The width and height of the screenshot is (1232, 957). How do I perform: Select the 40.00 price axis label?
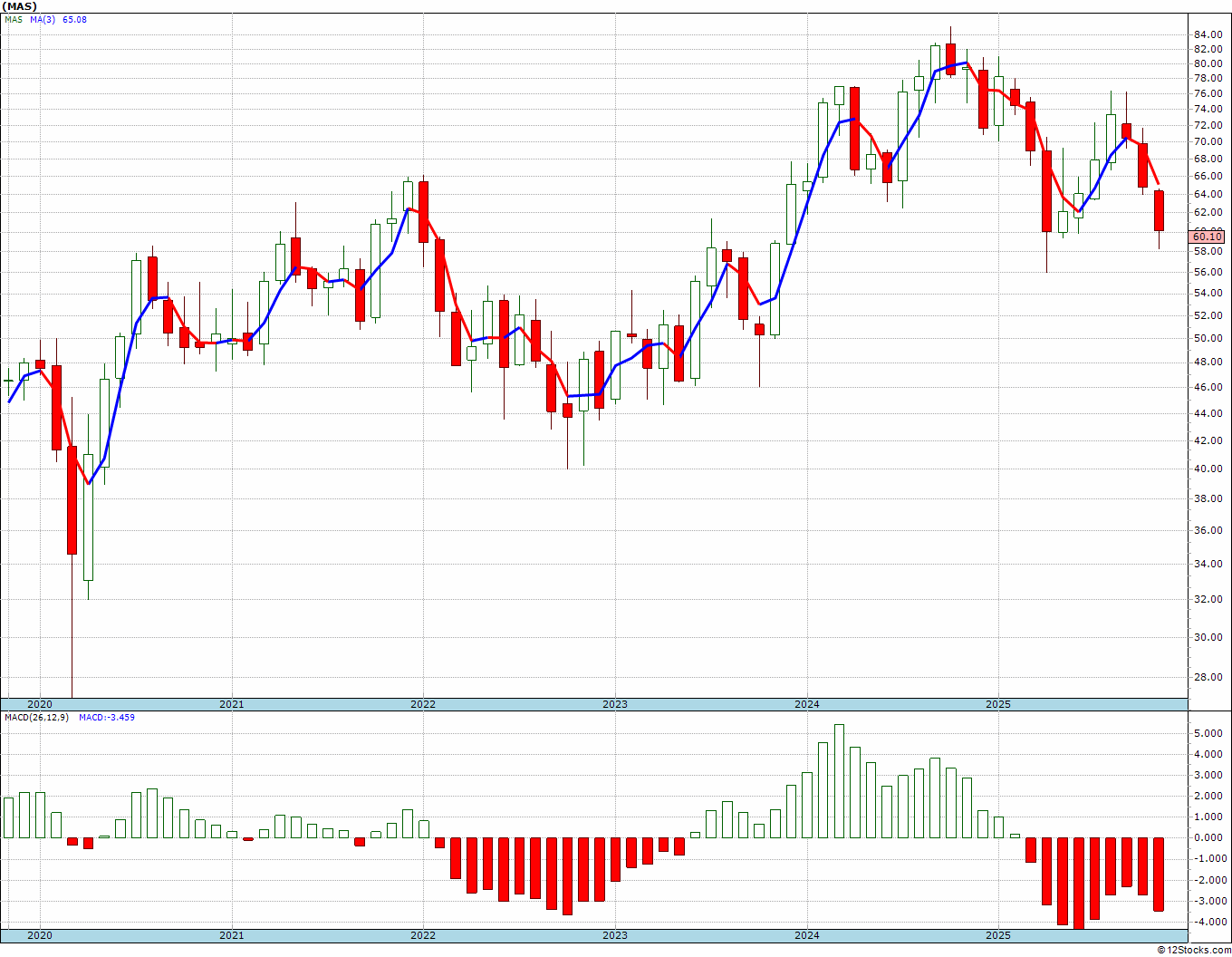point(1208,469)
